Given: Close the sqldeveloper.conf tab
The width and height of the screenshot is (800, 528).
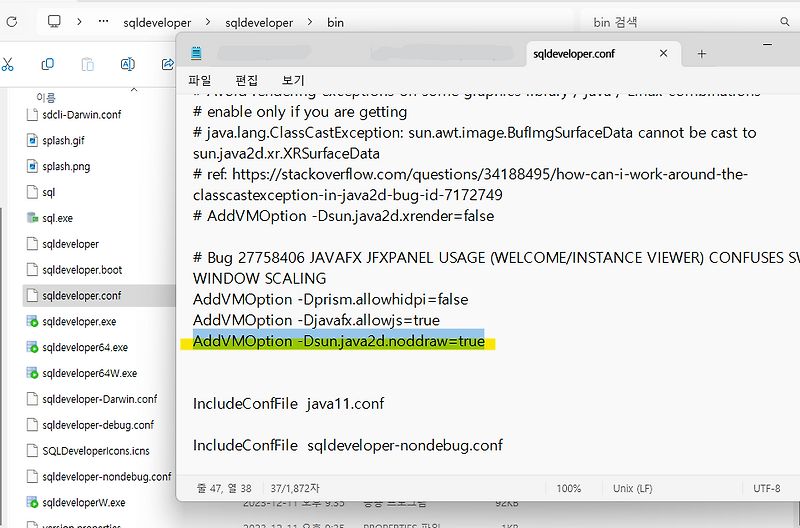Looking at the screenshot, I should point(663,53).
